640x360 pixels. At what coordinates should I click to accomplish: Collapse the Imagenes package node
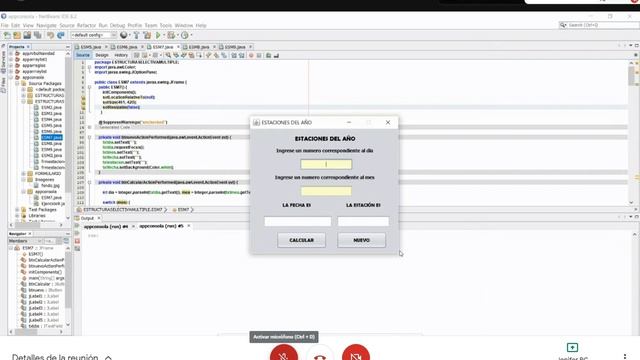coord(23,180)
